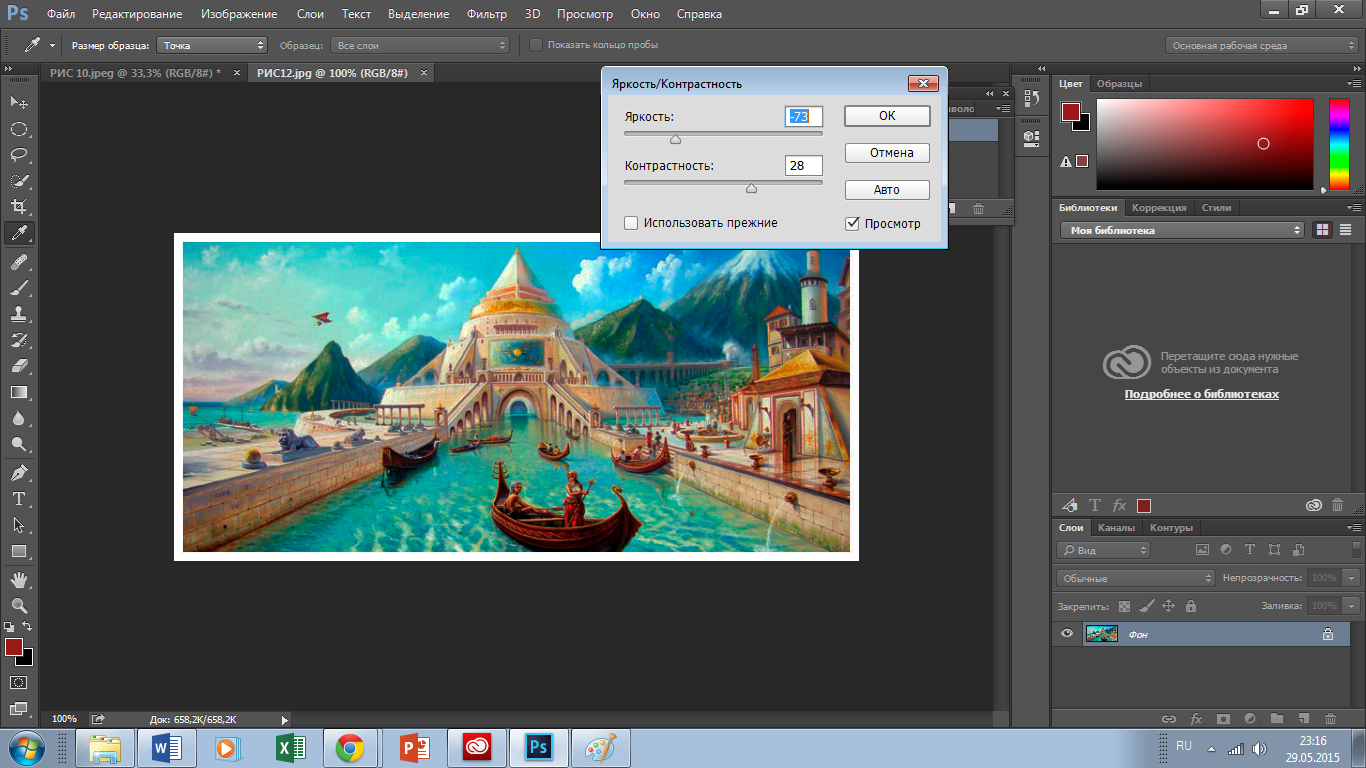Add a layer mask
This screenshot has width=1366, height=768.
[1222, 719]
